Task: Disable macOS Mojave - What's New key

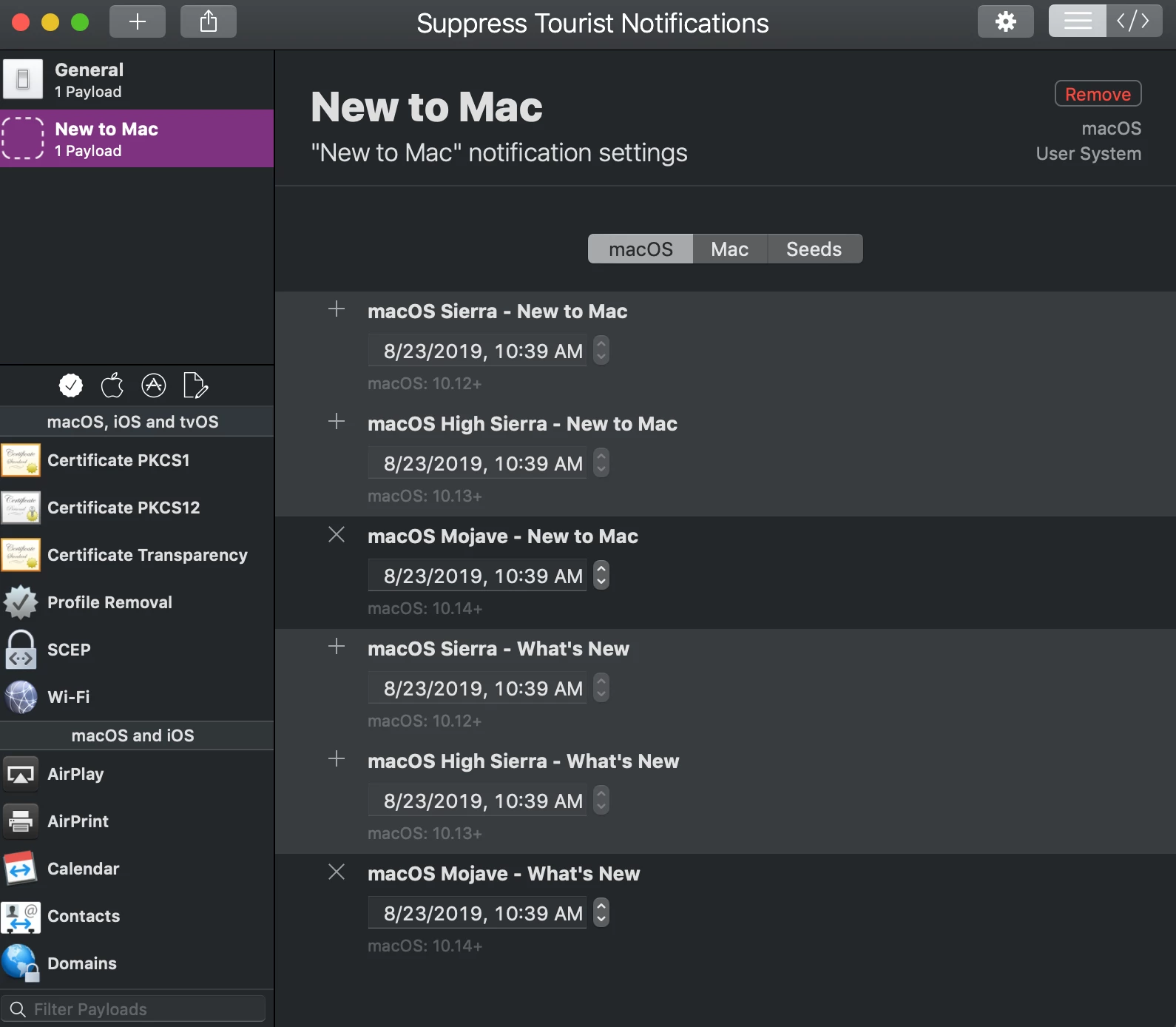Action: 337,872
